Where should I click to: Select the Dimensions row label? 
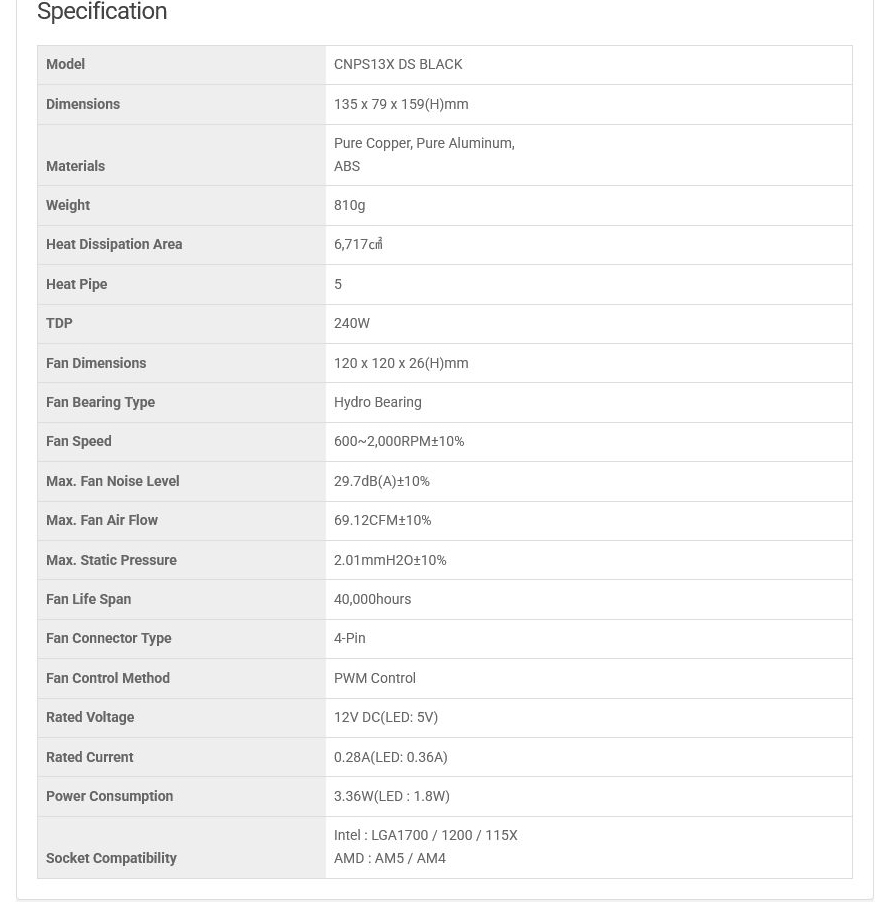83,104
